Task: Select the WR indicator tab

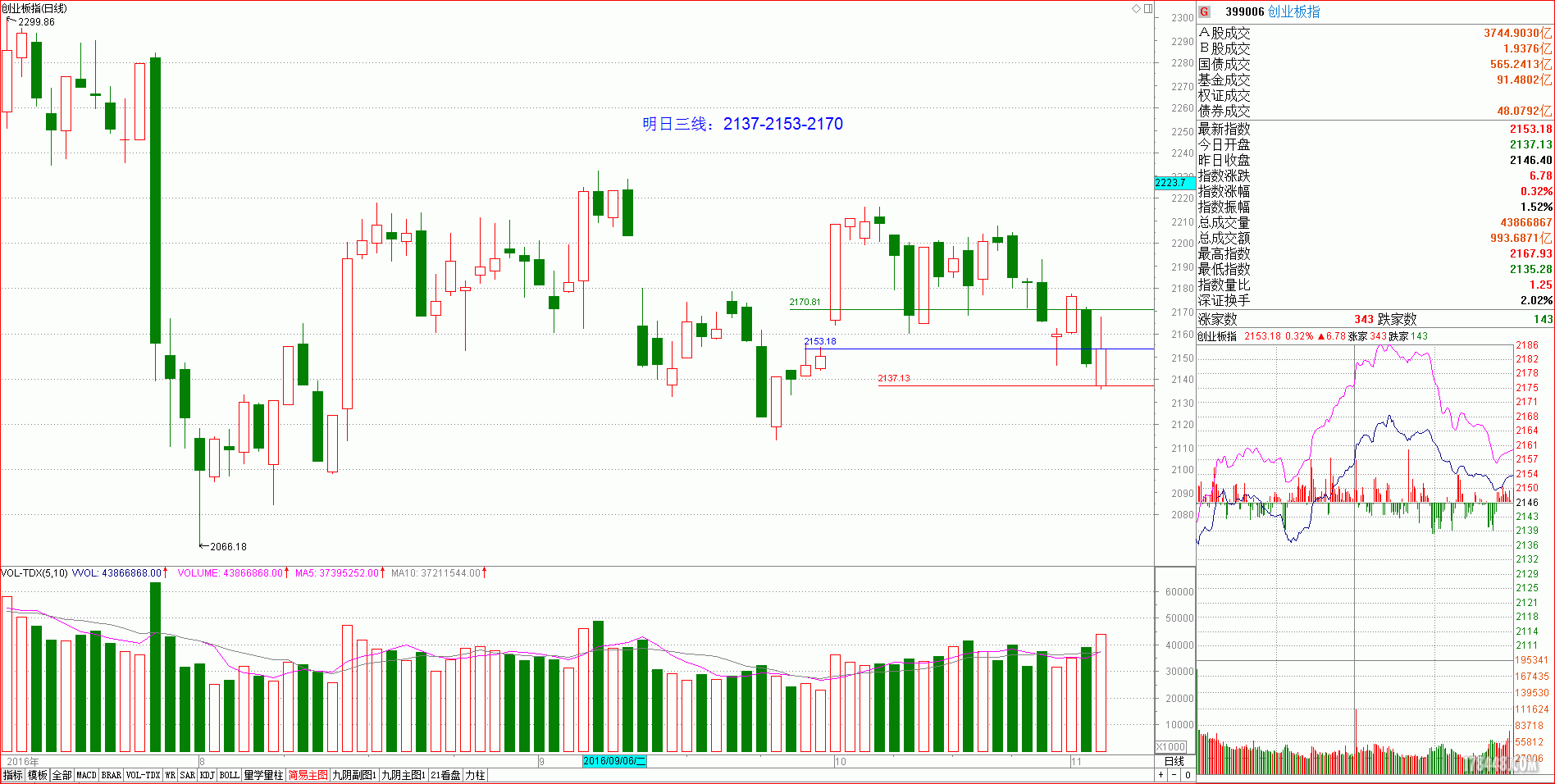Action: click(x=171, y=775)
